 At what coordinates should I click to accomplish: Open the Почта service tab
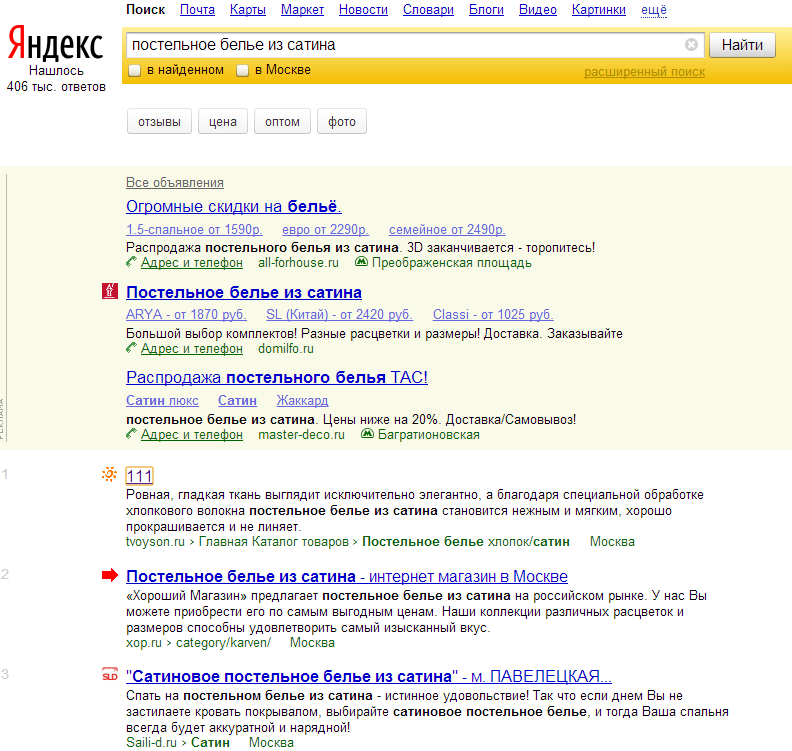click(197, 10)
